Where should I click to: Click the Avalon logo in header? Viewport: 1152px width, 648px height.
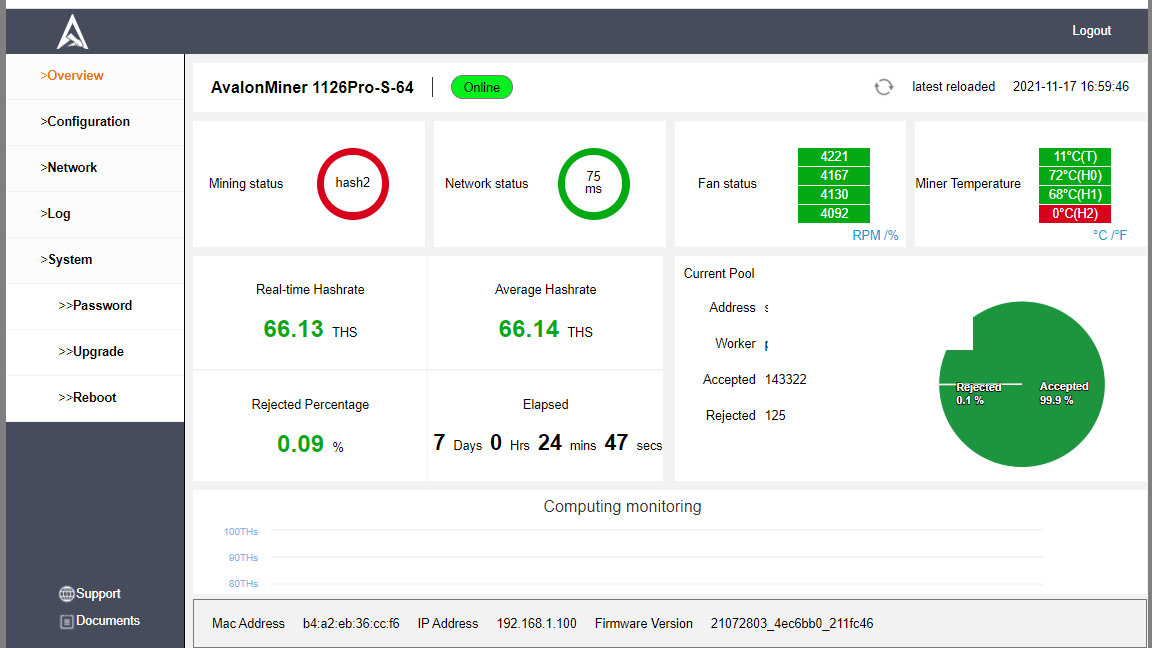point(73,32)
